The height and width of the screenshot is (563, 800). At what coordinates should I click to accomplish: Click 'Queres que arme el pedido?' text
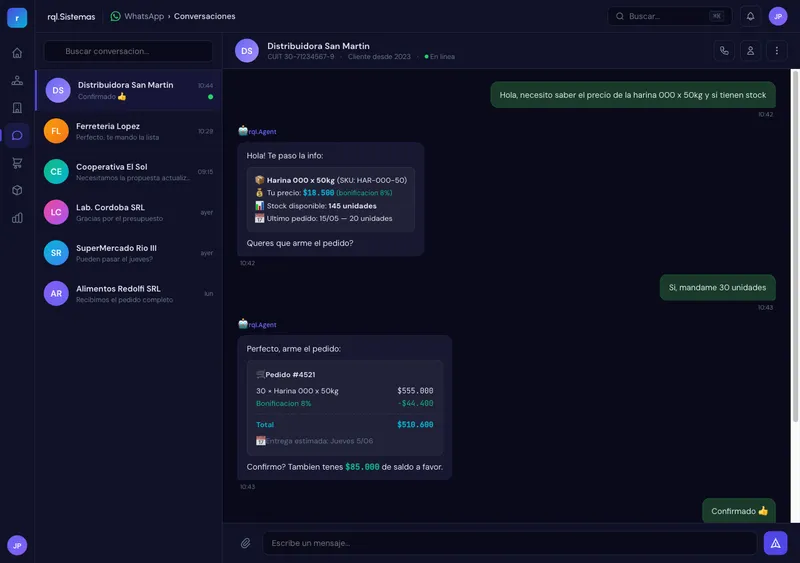click(x=299, y=243)
